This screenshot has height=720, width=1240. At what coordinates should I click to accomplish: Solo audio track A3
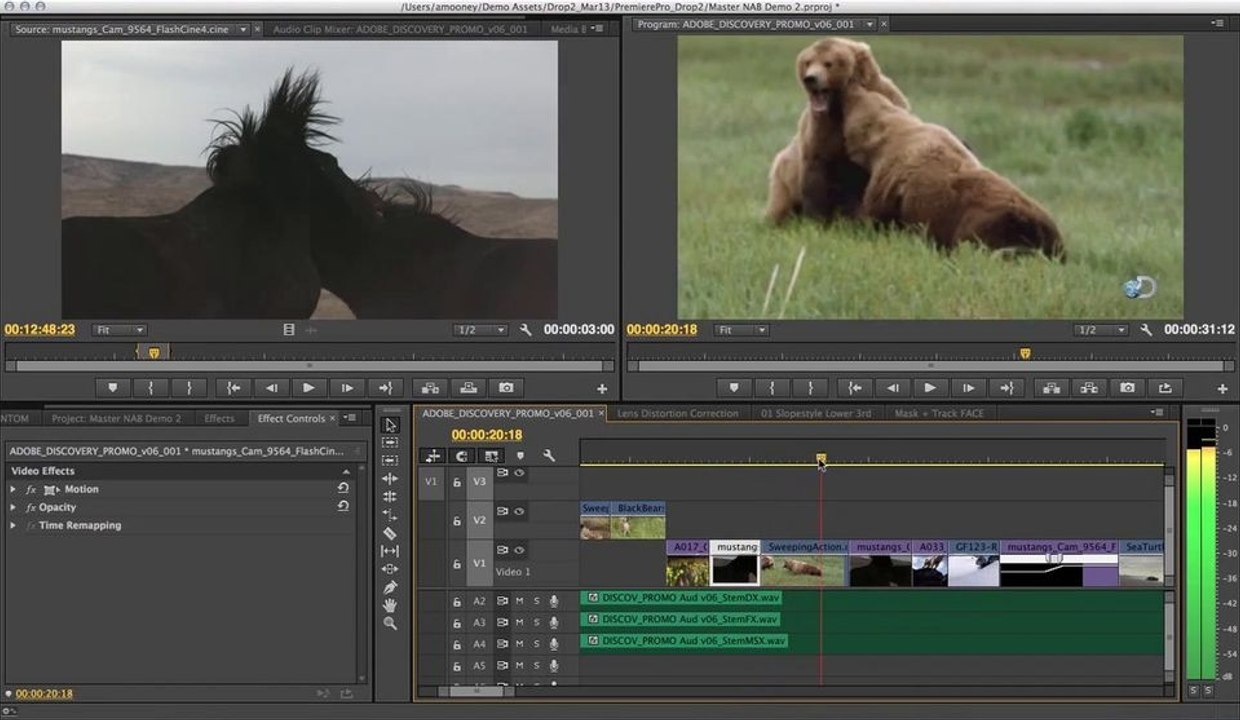click(x=536, y=623)
